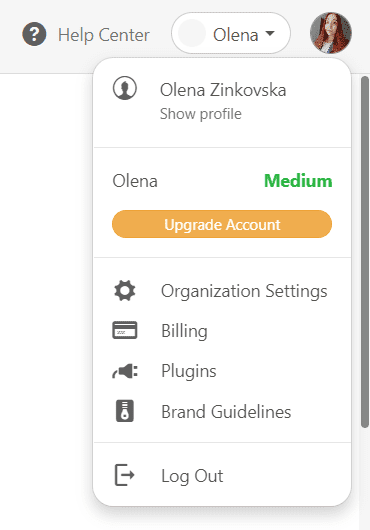Click the plug icon for Plugins
Image resolution: width=370 pixels, height=530 pixels.
click(x=125, y=371)
